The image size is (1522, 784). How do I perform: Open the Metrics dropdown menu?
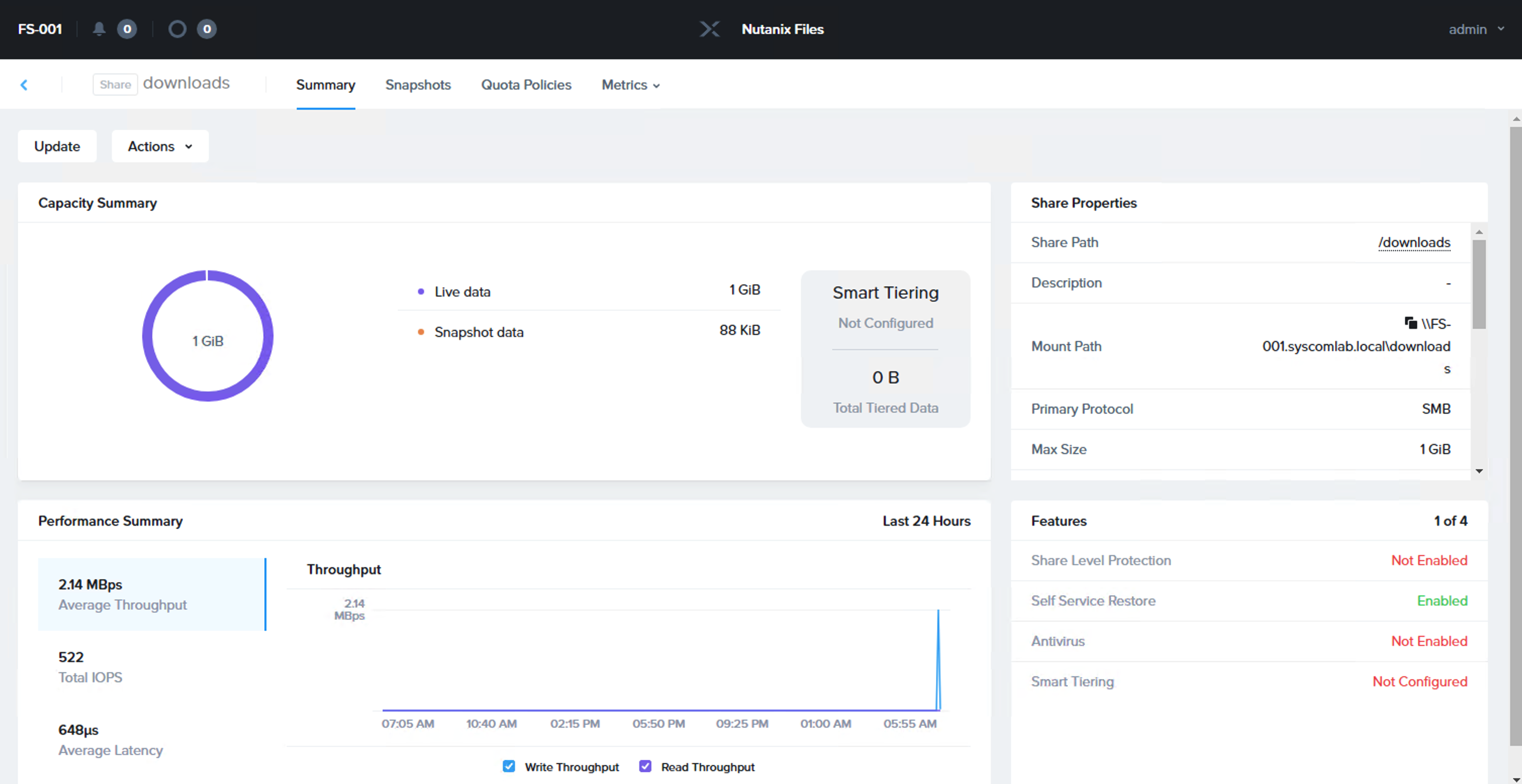[631, 85]
